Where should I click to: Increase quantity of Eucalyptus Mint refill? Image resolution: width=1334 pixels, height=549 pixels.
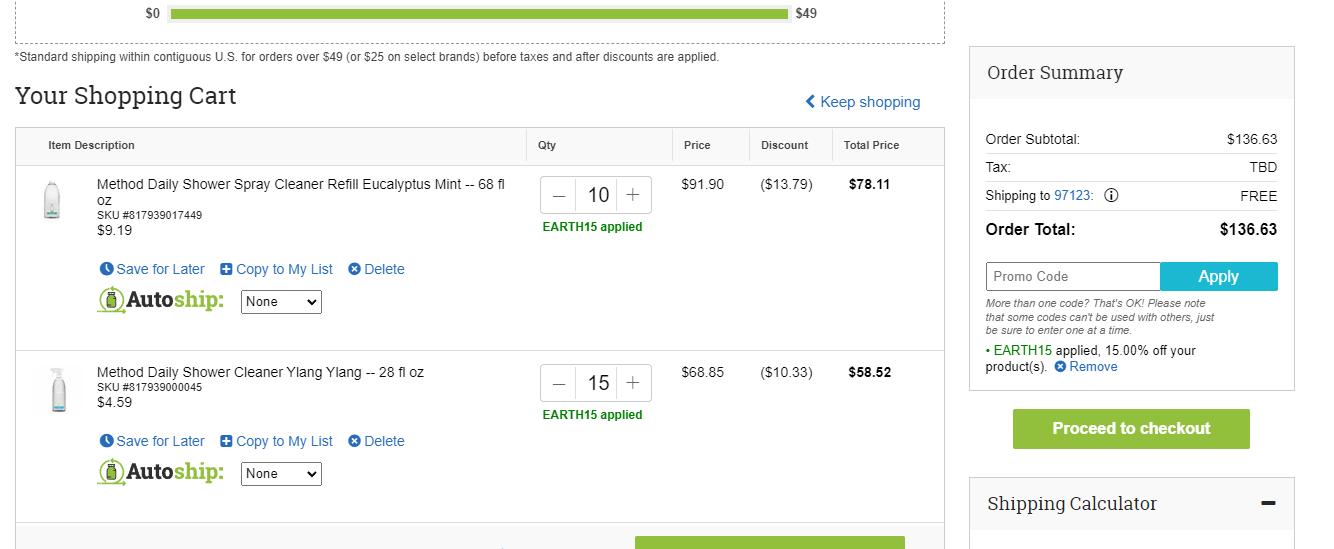pos(633,195)
